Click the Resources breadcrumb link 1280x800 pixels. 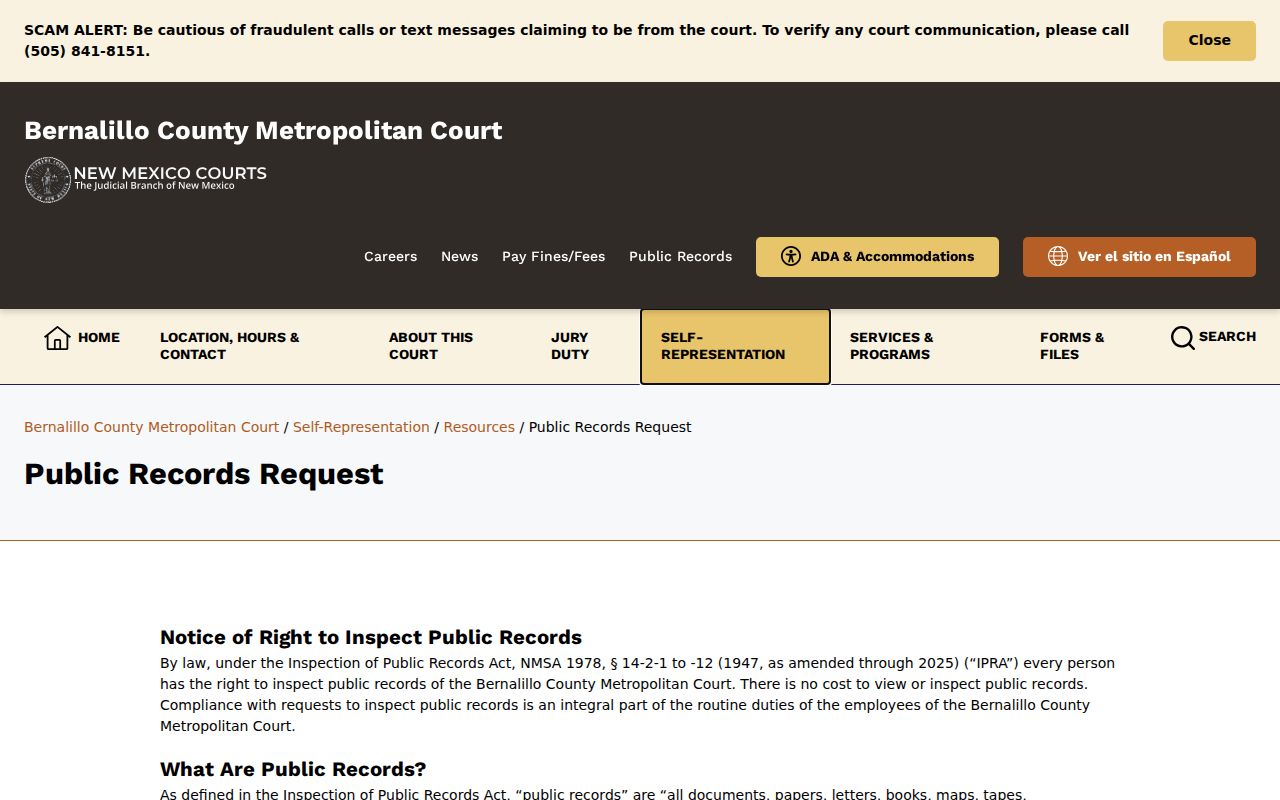(479, 427)
